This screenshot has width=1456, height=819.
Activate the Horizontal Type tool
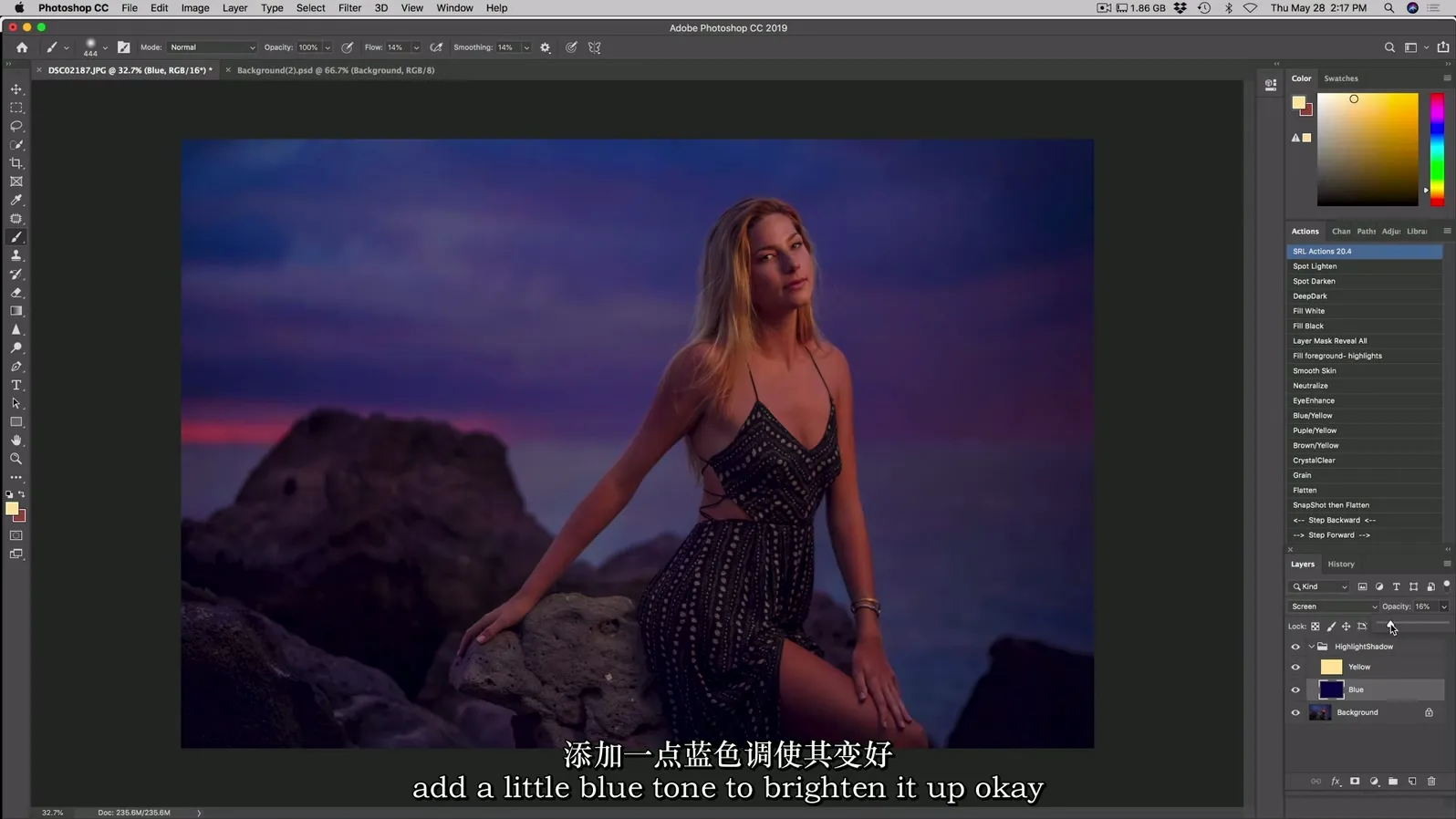point(16,385)
